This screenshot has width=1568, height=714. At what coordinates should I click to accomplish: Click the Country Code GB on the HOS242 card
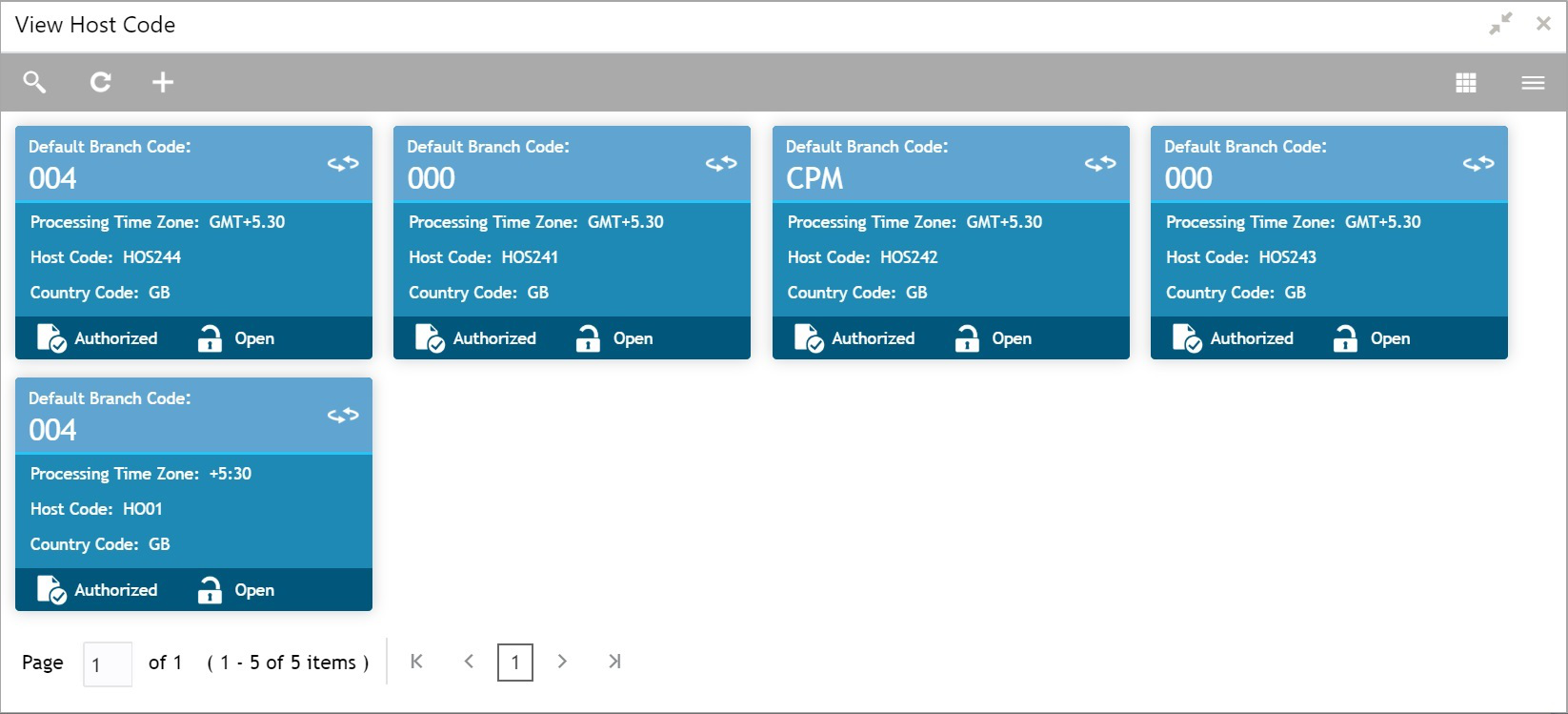[857, 293]
